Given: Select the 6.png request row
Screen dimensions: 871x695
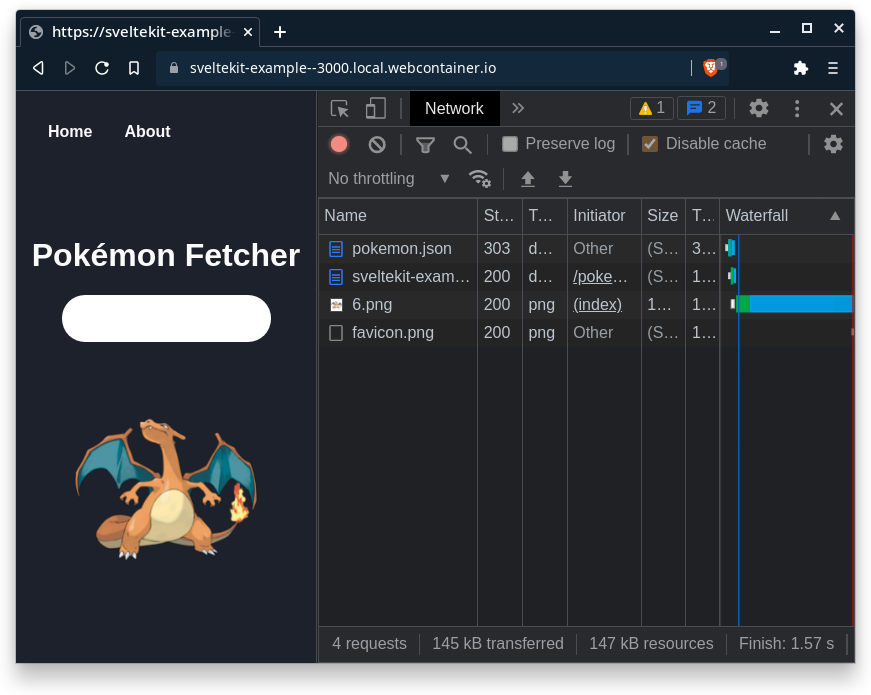Looking at the screenshot, I should tap(586, 304).
